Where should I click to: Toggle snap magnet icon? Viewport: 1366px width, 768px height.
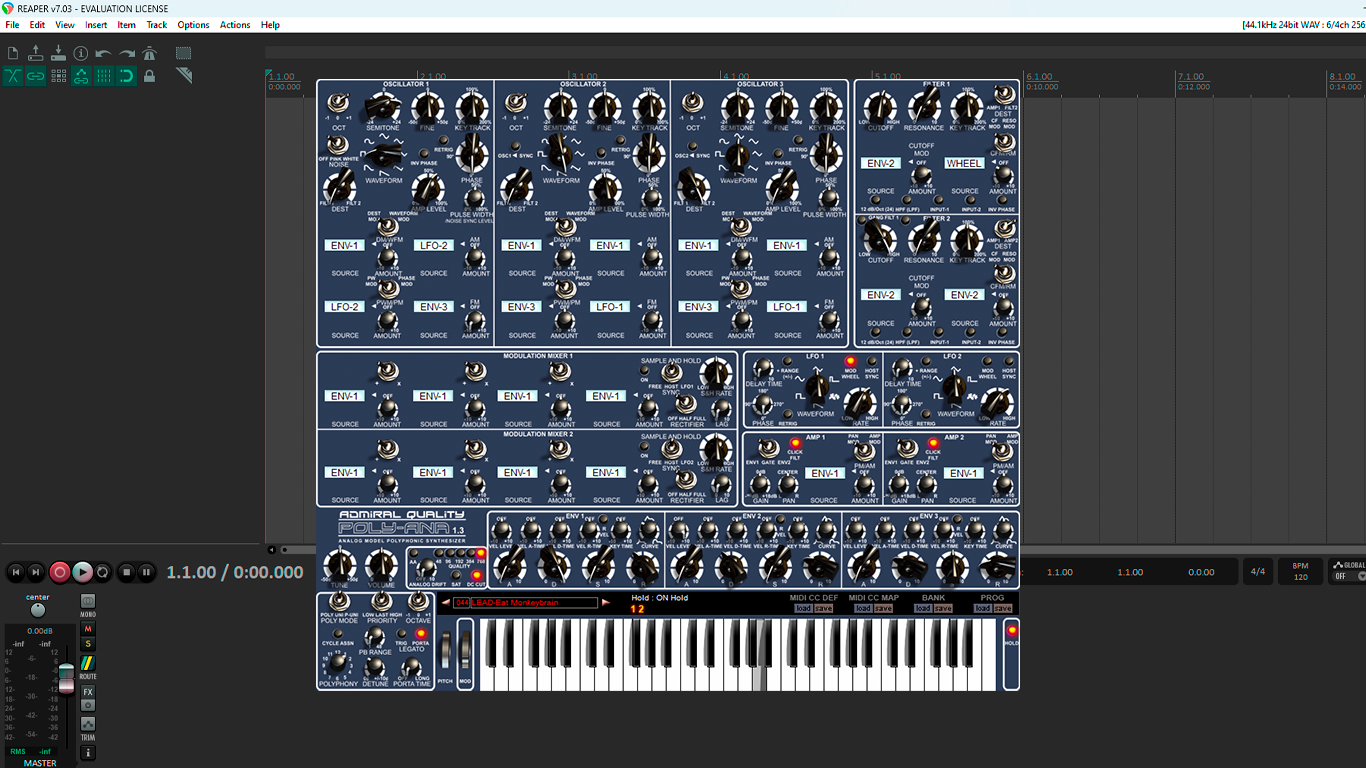[127, 76]
